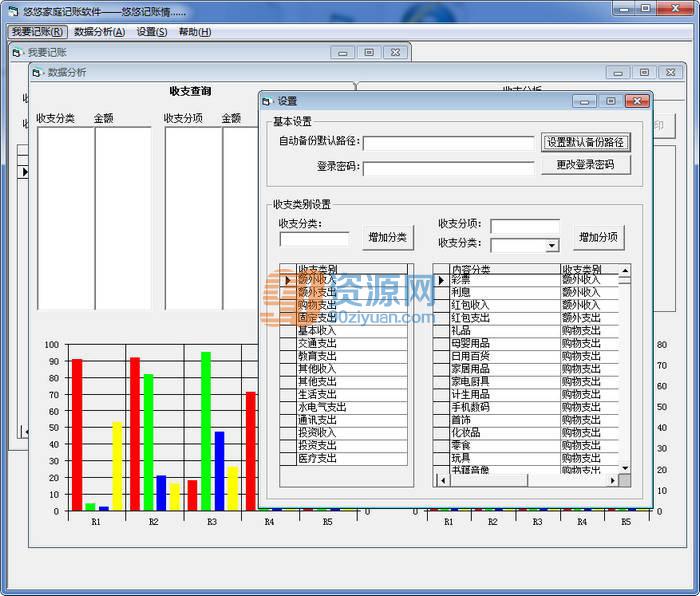Select the 基本收入 row in 收支类别 list
Viewport: 700px width, 596px height.
coord(343,331)
